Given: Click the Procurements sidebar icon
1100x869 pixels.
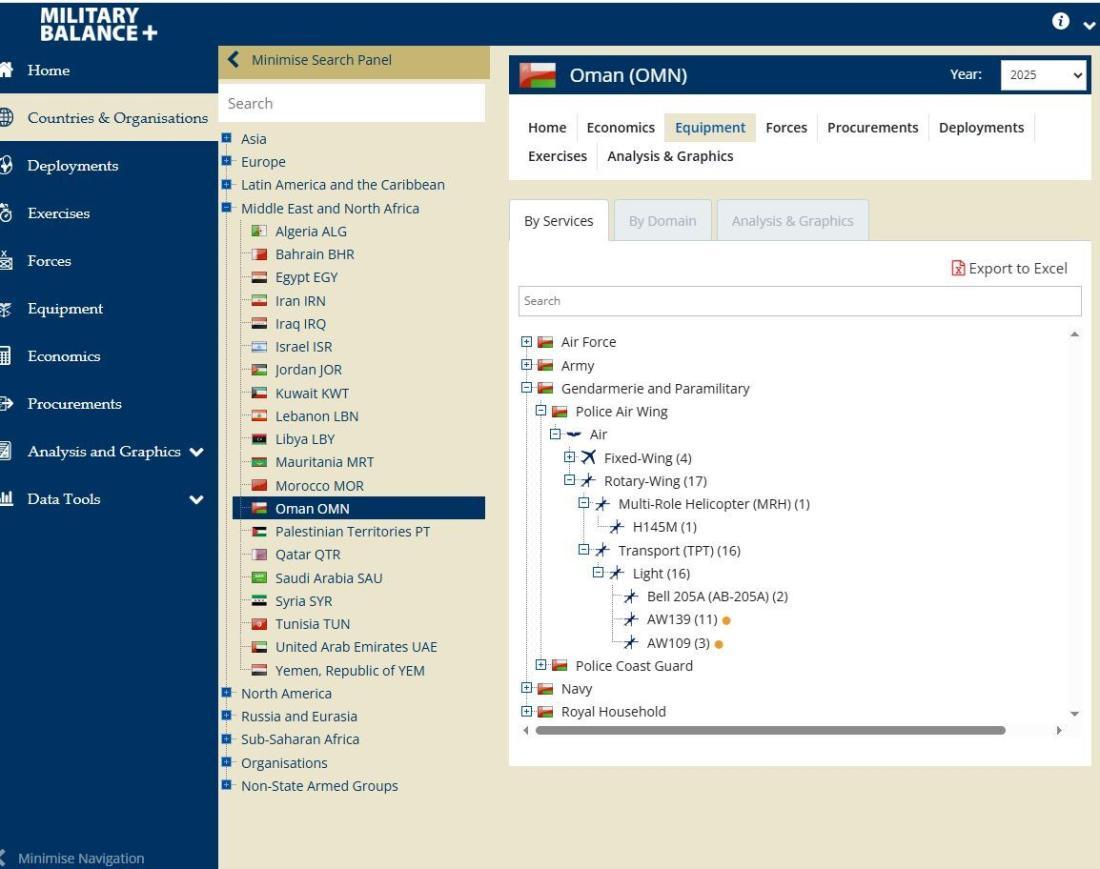Looking at the screenshot, I should coord(6,403).
